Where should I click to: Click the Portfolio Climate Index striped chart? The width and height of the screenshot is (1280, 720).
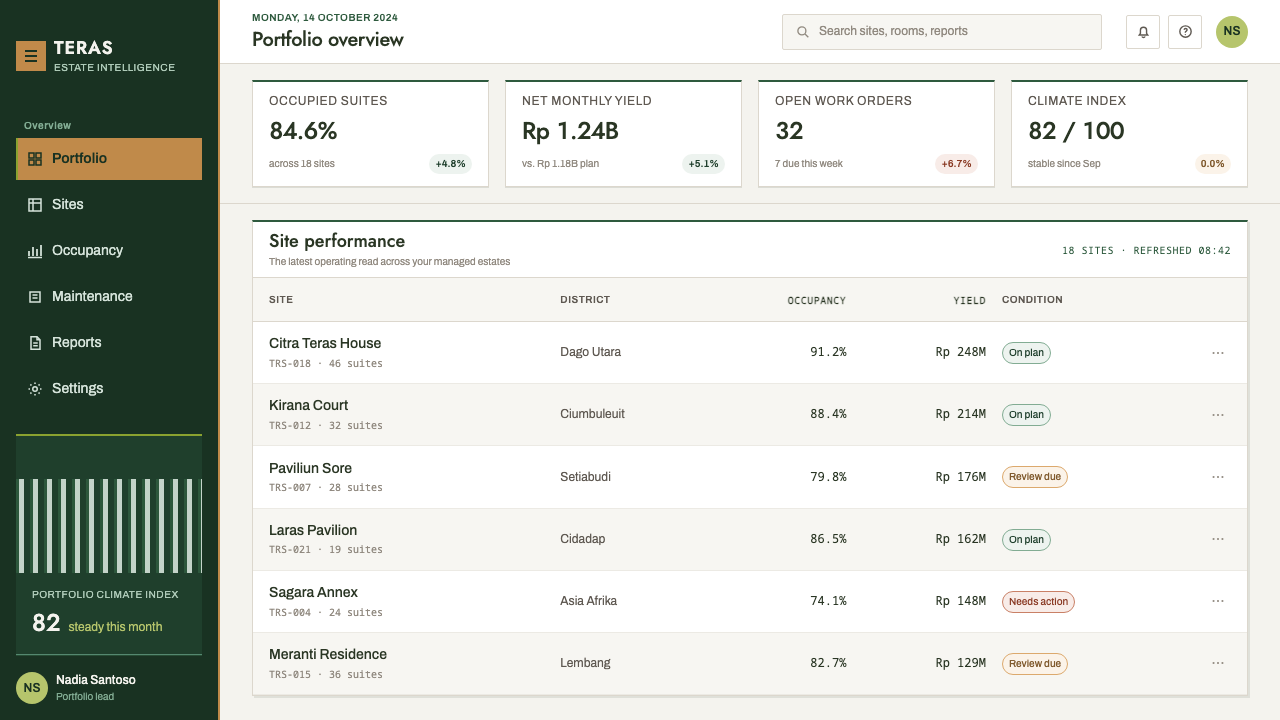[109, 525]
